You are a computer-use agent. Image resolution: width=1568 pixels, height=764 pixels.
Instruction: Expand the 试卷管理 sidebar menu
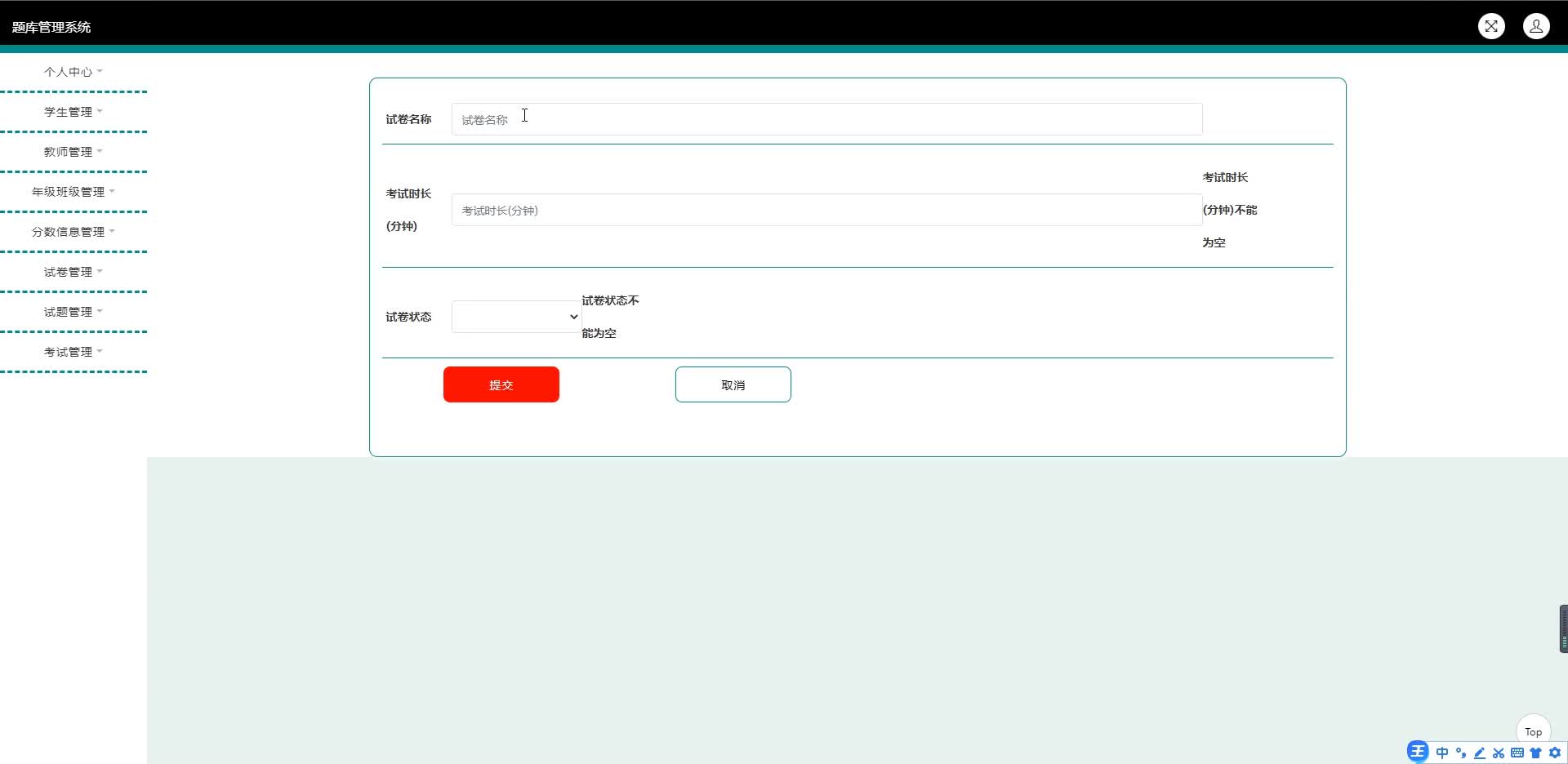(73, 272)
